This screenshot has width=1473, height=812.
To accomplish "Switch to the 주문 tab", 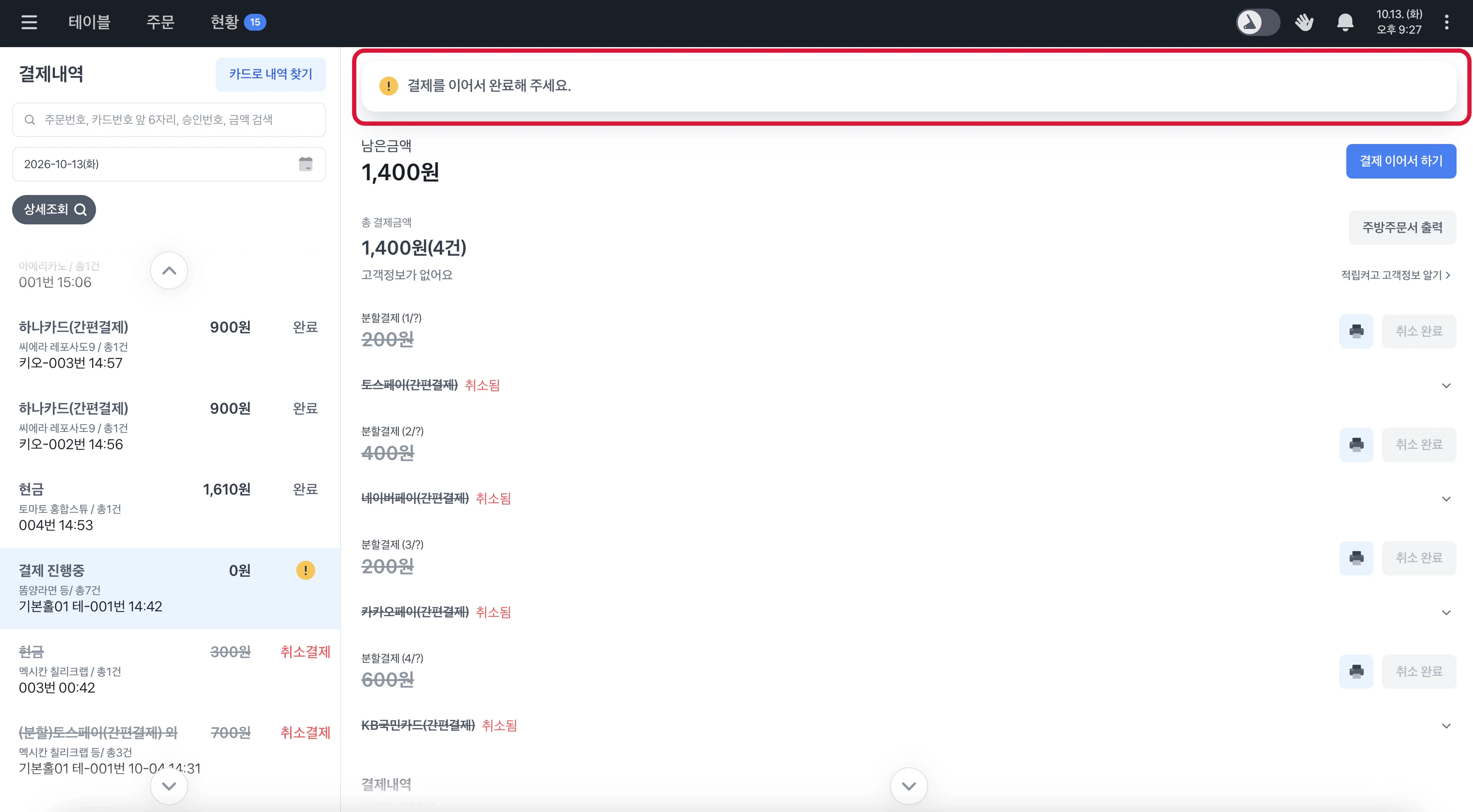I will point(161,22).
